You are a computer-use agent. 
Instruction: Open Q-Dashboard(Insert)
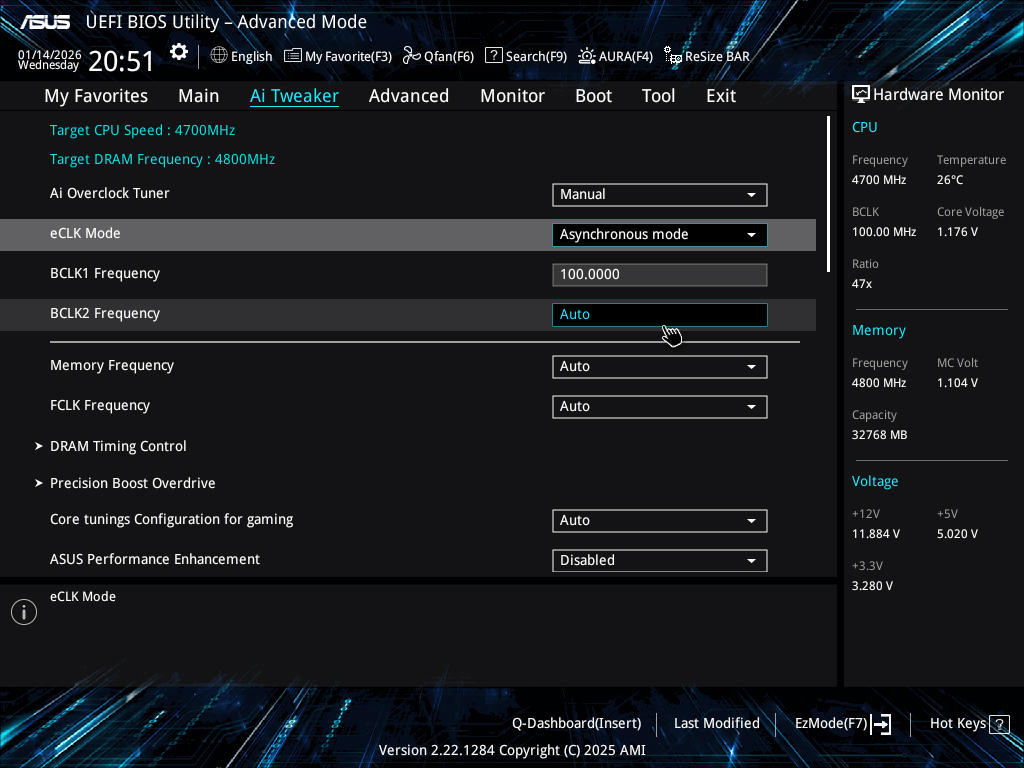577,724
